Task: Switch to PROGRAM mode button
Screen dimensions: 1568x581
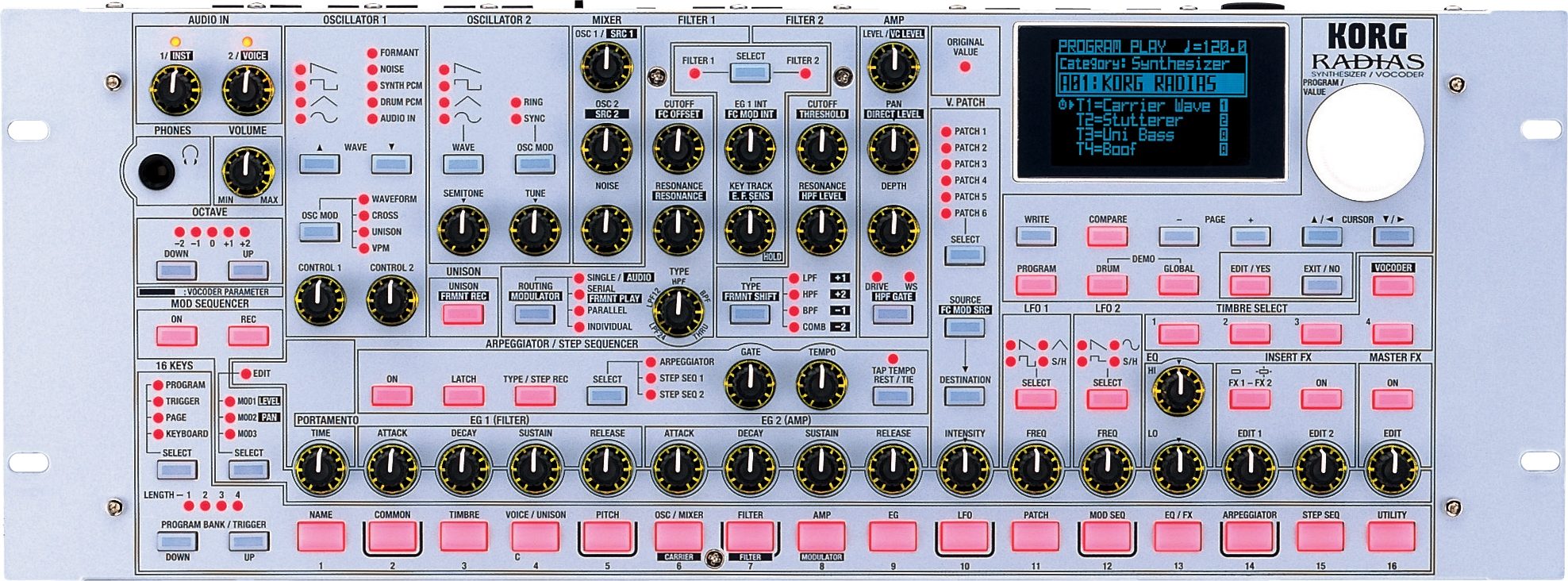Action: [x=1036, y=285]
